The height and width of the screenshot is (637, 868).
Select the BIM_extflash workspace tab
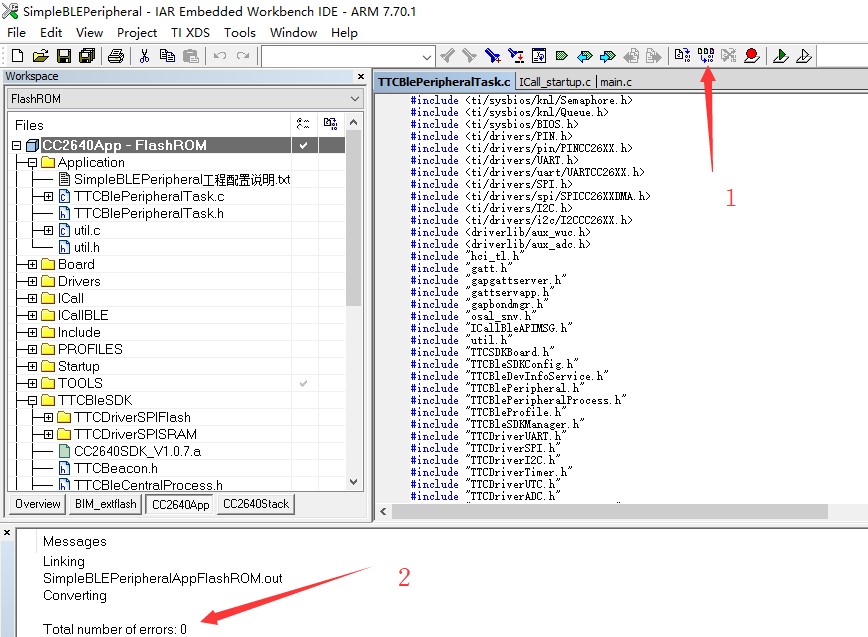tap(106, 504)
